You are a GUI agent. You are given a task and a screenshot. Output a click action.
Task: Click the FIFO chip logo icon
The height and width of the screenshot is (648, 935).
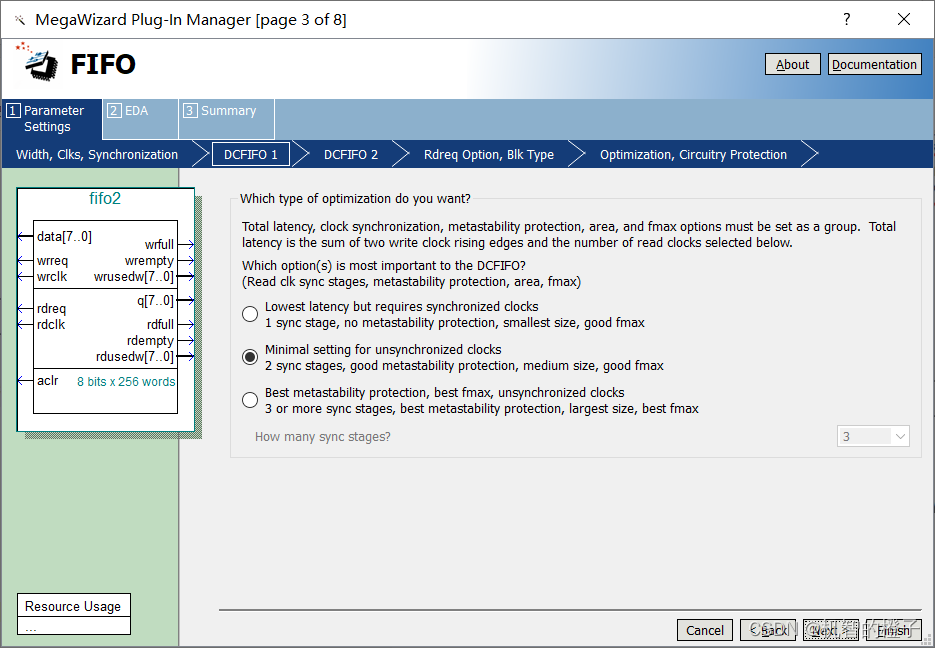pos(38,62)
